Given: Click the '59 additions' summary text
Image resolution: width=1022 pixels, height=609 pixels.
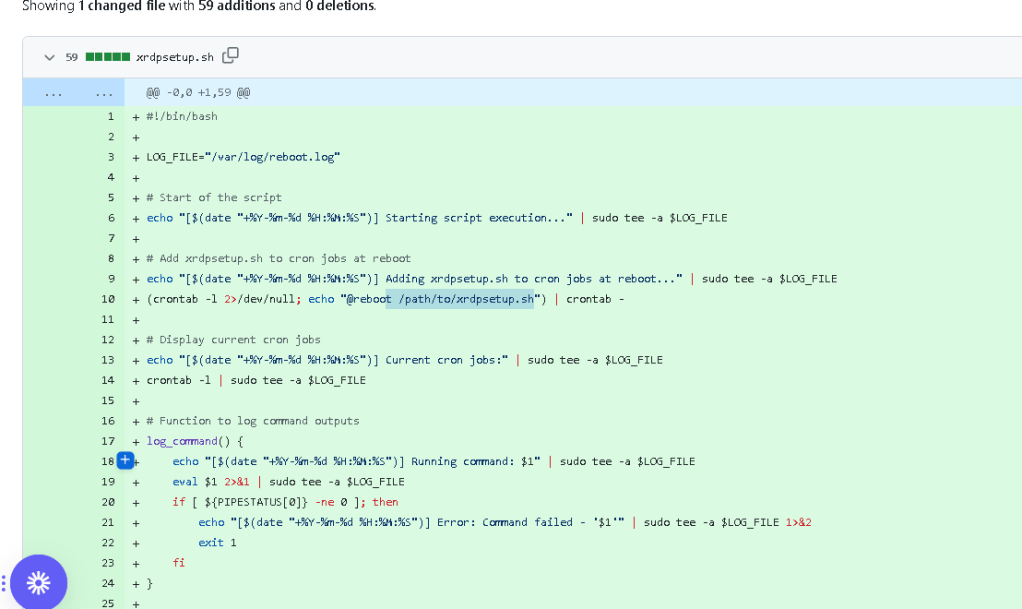Looking at the screenshot, I should 237,6.
